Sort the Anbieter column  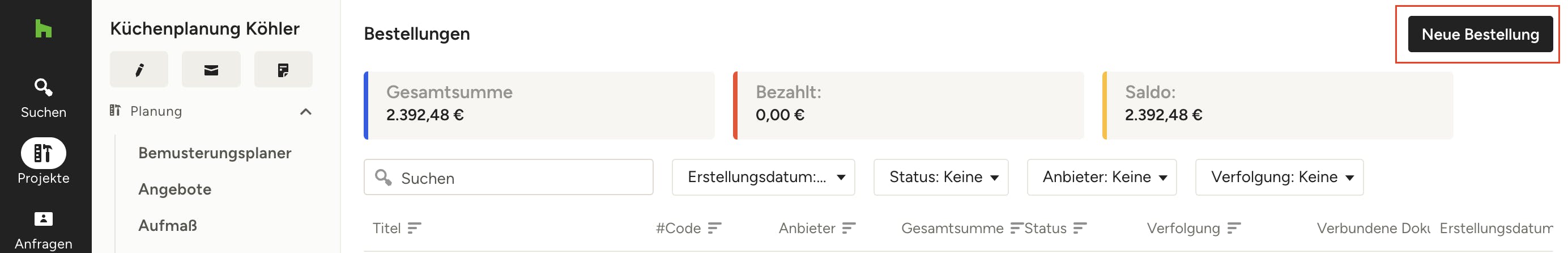click(x=849, y=228)
